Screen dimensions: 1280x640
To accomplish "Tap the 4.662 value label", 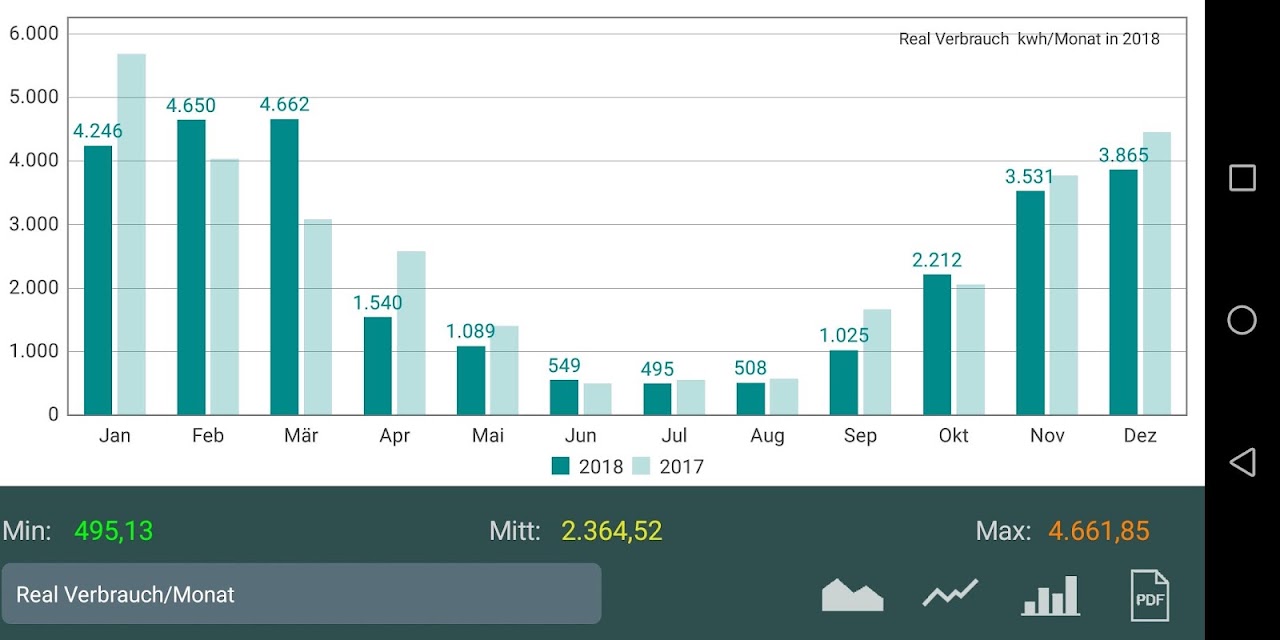I will [284, 105].
